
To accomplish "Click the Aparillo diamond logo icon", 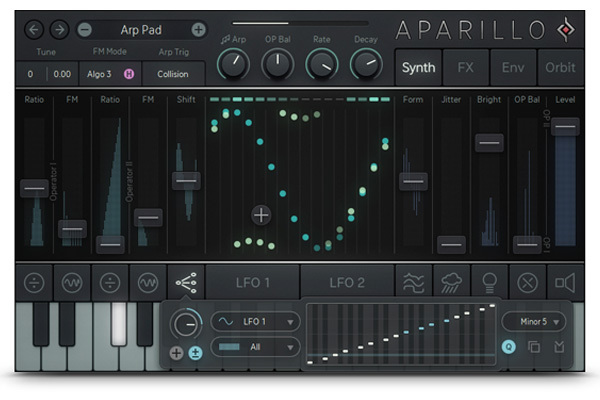I will click(566, 29).
